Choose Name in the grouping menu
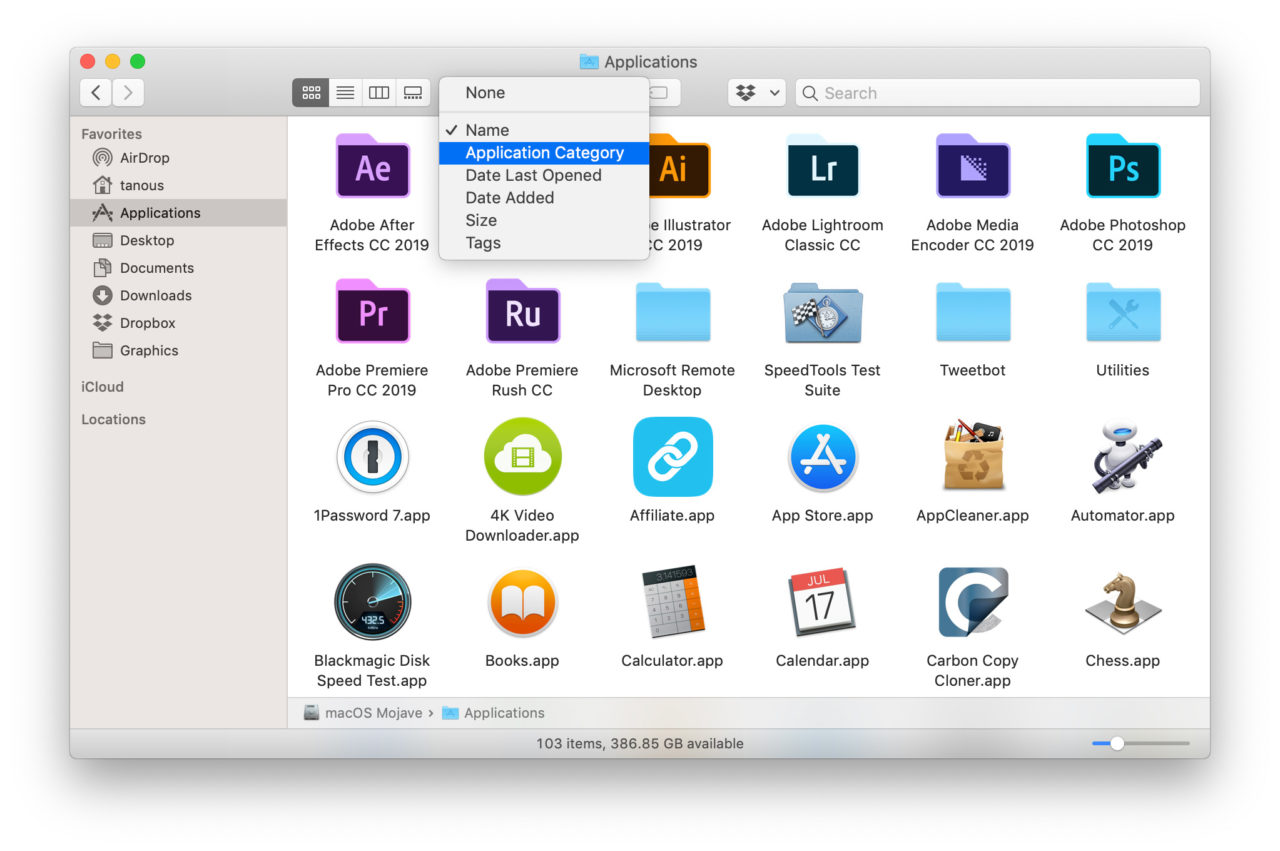Viewport: 1280px width, 851px height. [544, 130]
